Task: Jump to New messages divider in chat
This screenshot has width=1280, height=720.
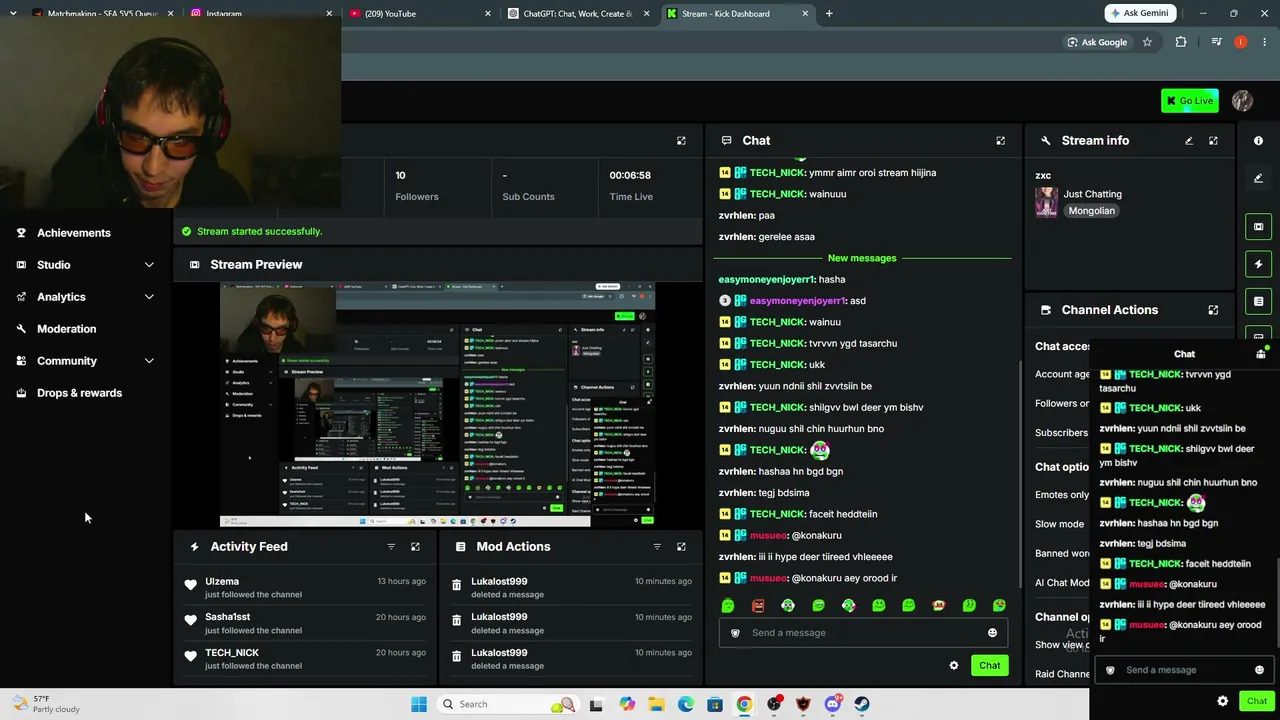Action: click(x=862, y=258)
